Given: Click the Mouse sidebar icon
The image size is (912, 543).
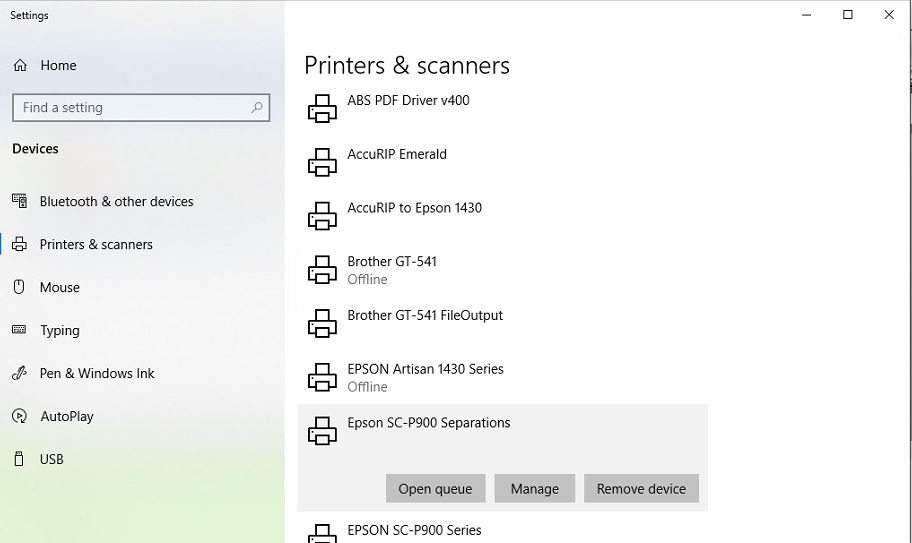Looking at the screenshot, I should tap(19, 287).
